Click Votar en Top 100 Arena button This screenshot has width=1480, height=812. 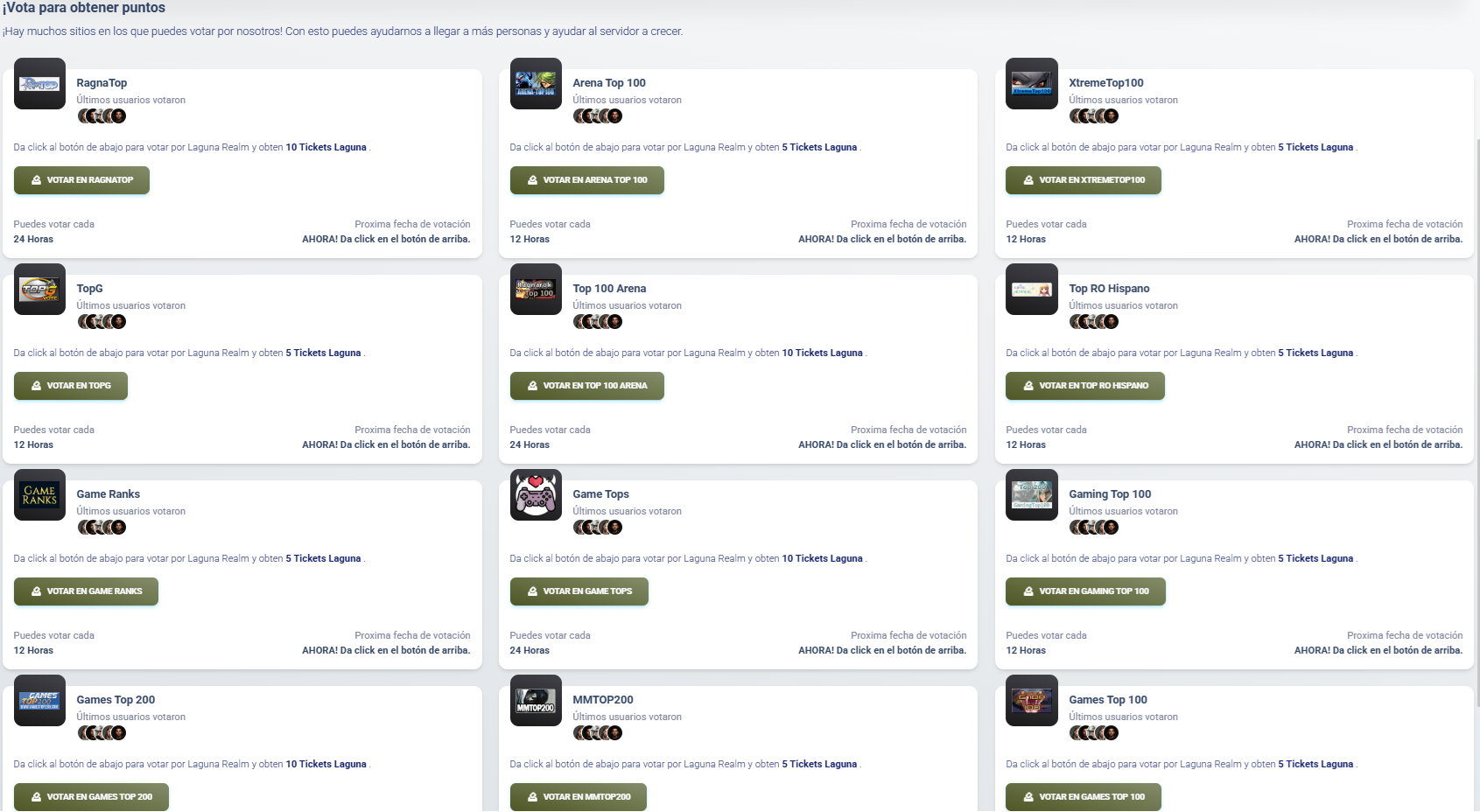587,386
